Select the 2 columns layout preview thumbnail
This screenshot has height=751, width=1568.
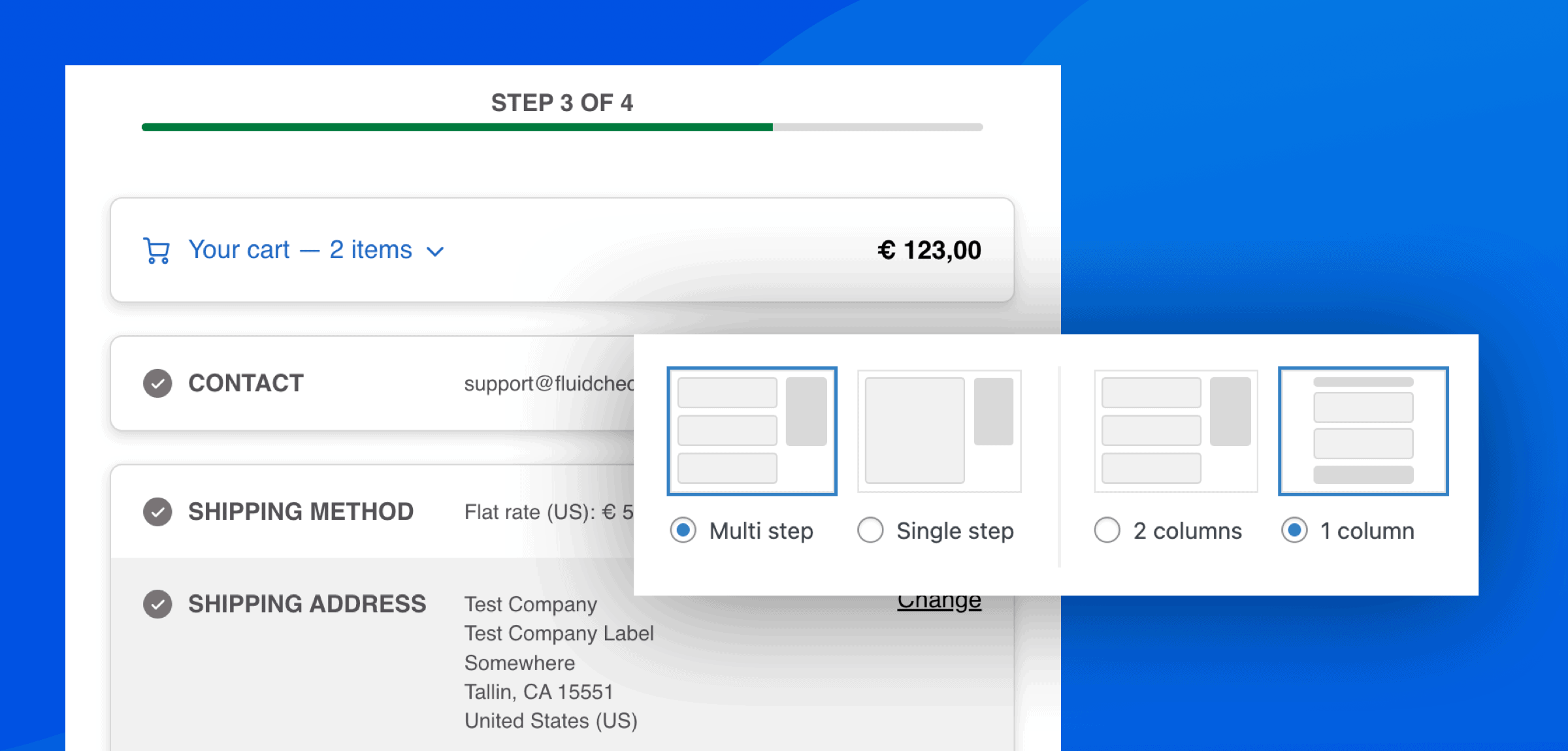coord(1175,430)
